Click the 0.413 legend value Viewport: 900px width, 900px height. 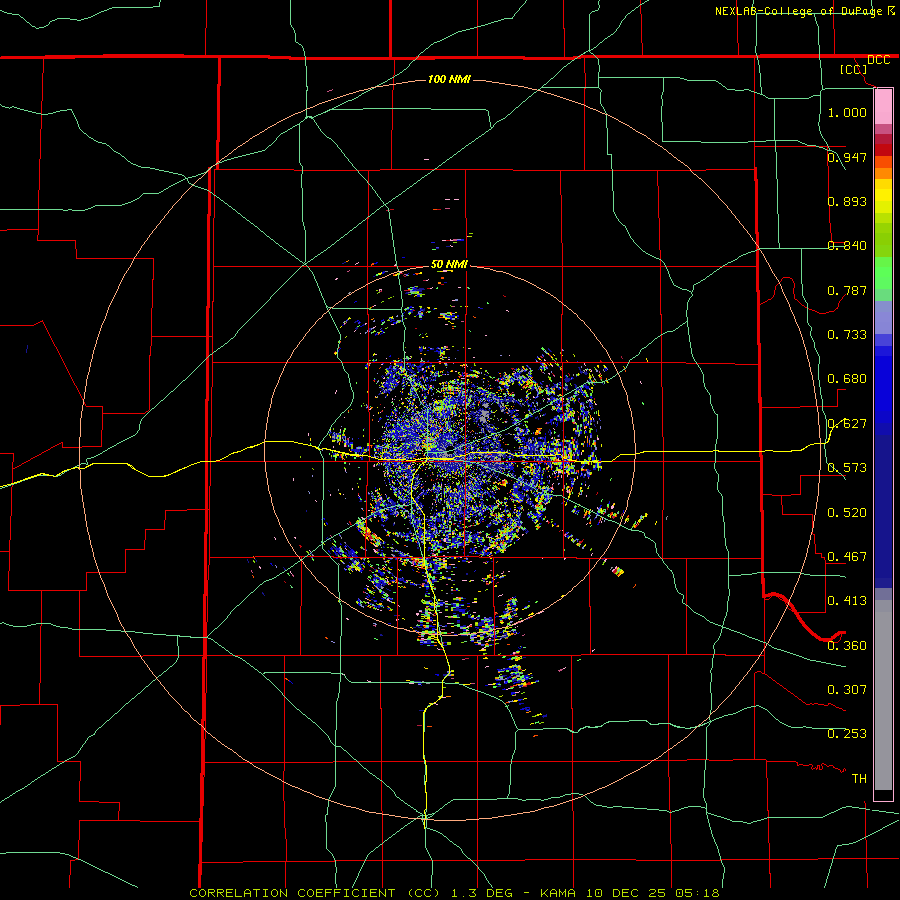(x=847, y=601)
